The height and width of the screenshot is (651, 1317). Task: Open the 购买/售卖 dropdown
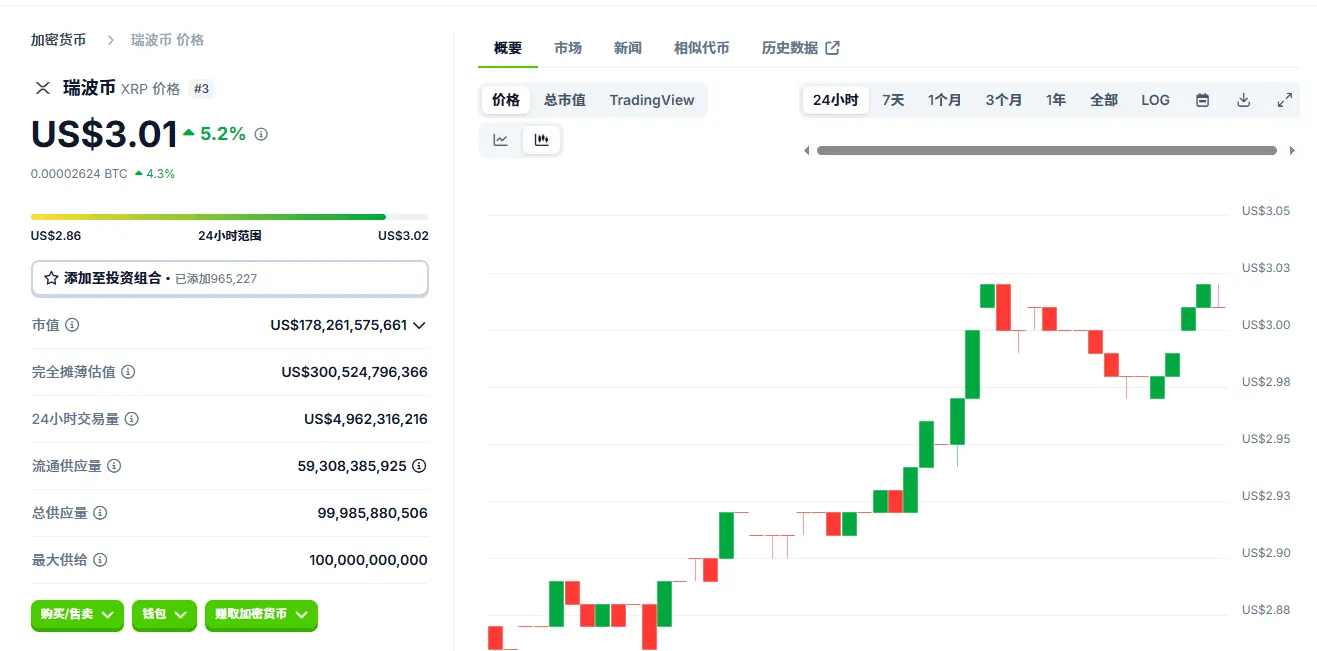(77, 615)
